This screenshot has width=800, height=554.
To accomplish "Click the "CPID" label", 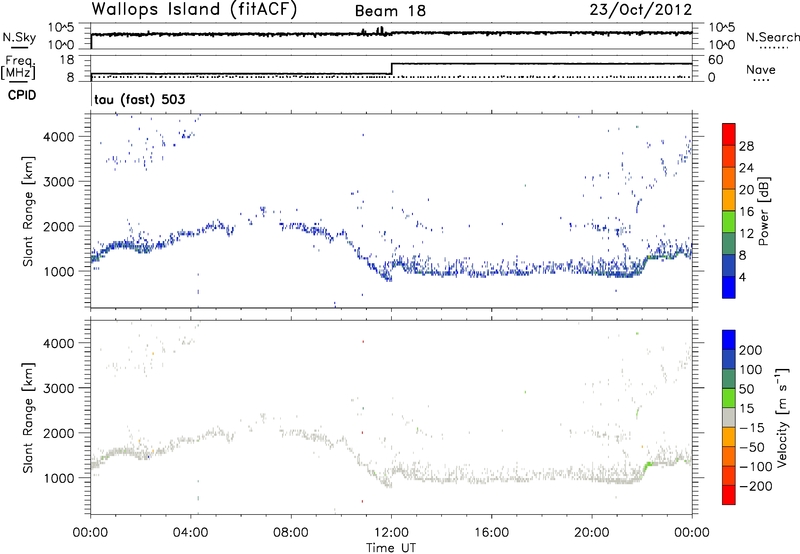I will click(22, 95).
